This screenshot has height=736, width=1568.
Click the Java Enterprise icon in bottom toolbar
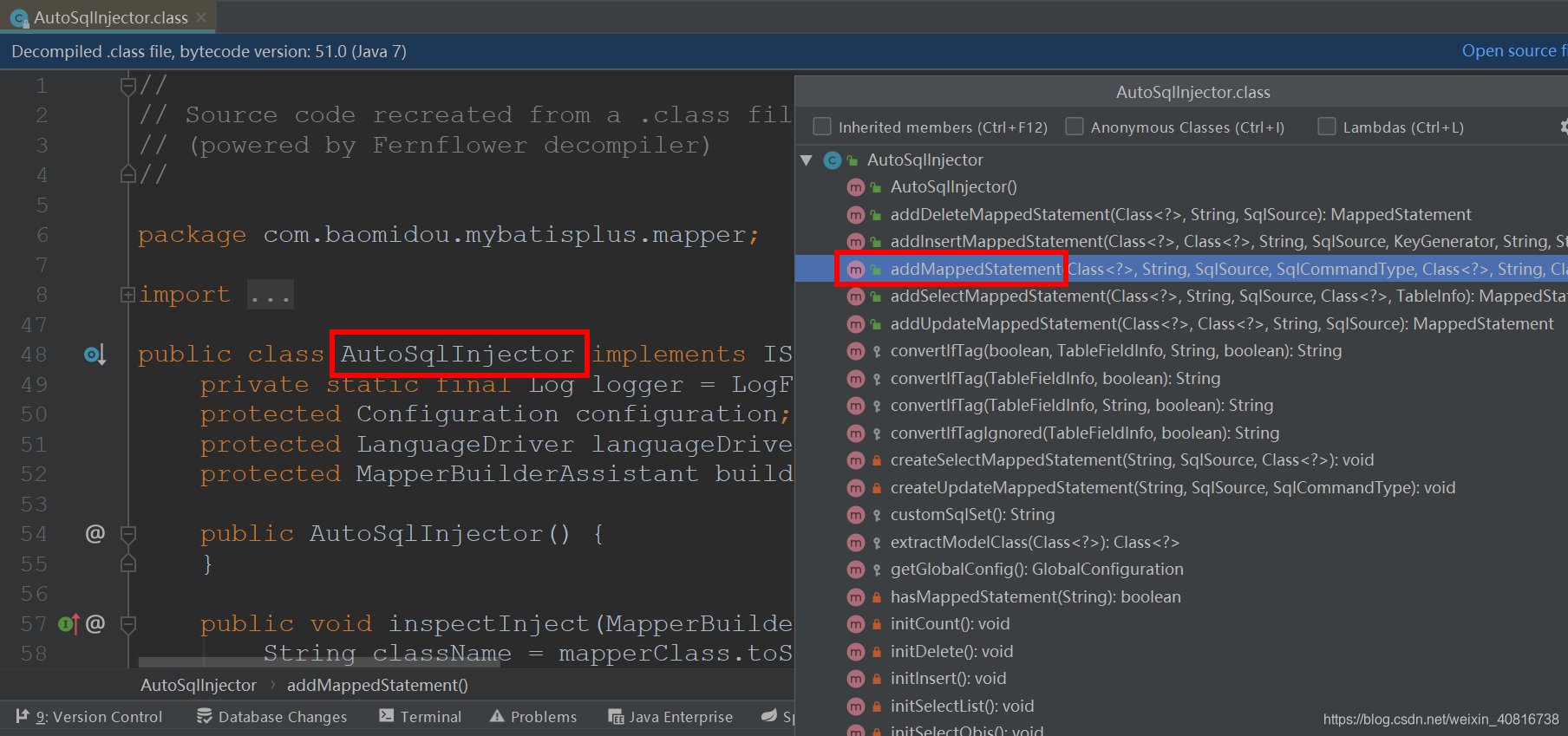pyautogui.click(x=616, y=717)
